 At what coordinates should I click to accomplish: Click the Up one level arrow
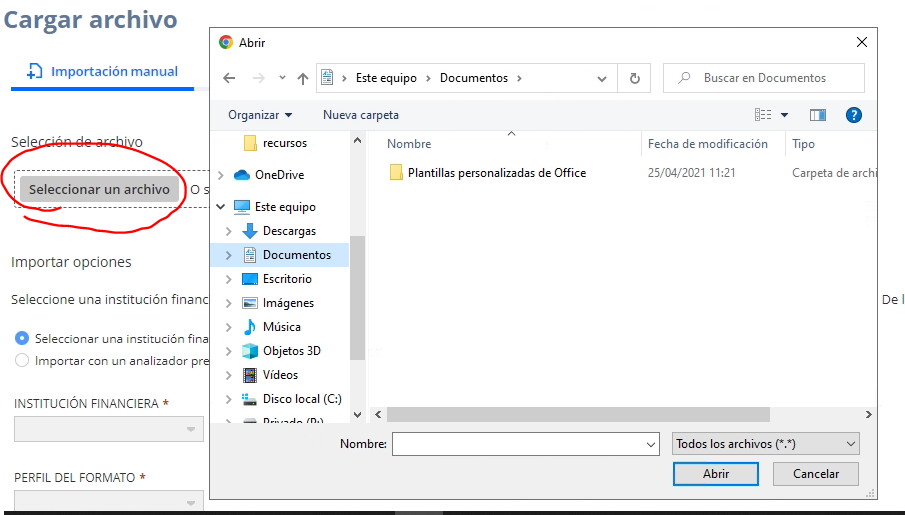point(302,78)
